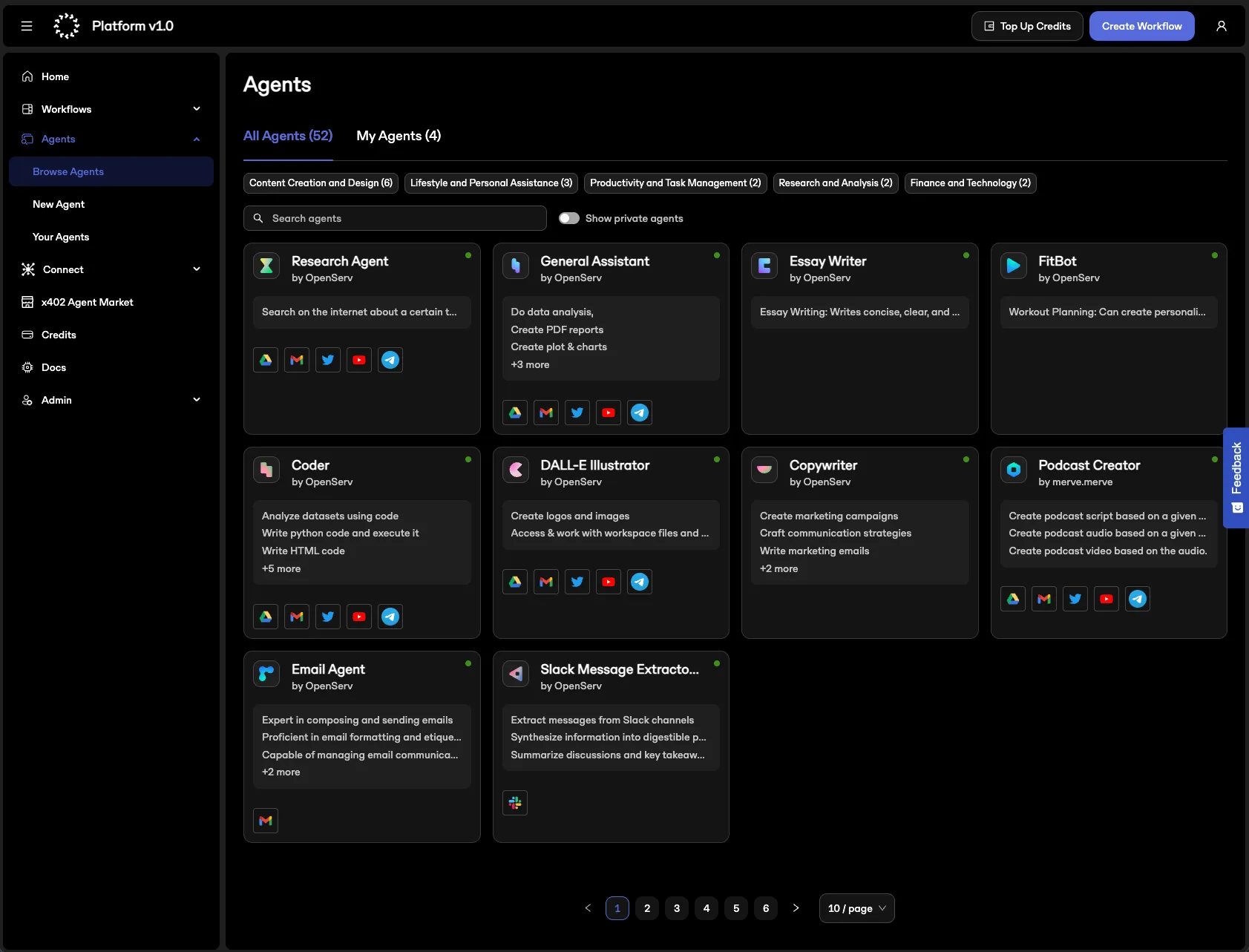Viewport: 1249px width, 952px height.
Task: Go to previous page arrow
Action: [x=588, y=908]
